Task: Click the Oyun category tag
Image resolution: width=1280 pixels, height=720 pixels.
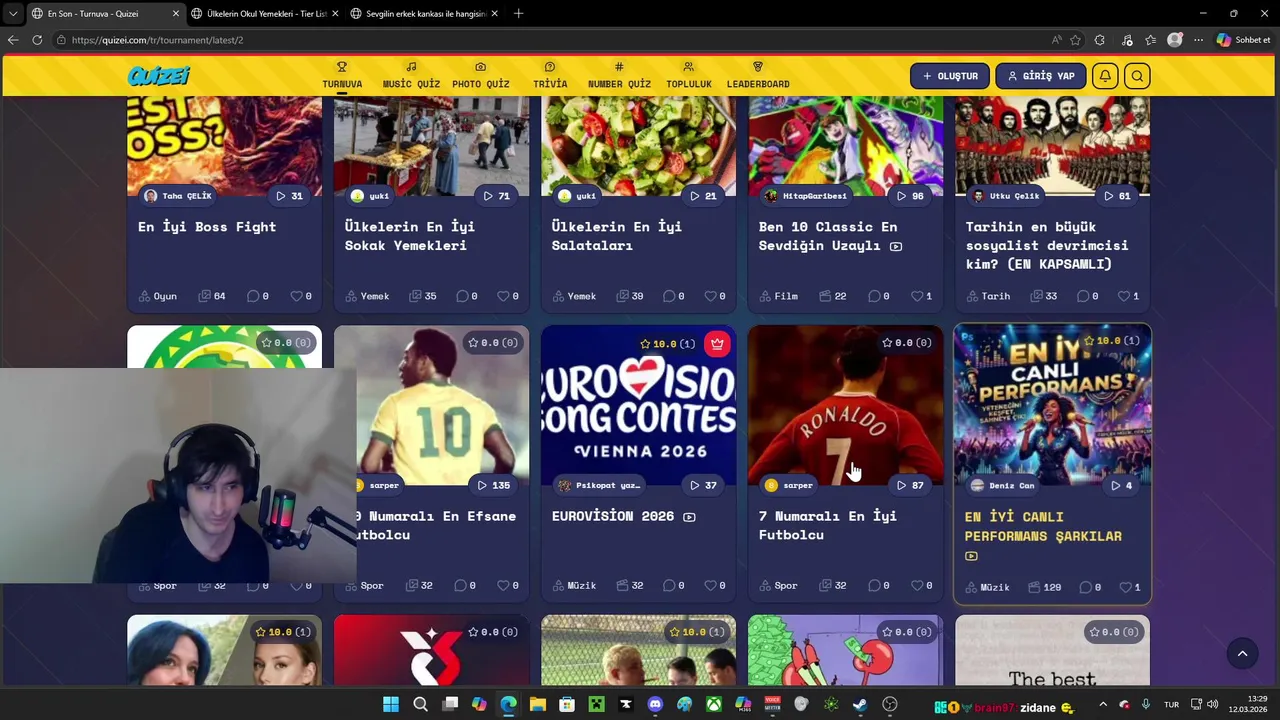Action: click(158, 296)
